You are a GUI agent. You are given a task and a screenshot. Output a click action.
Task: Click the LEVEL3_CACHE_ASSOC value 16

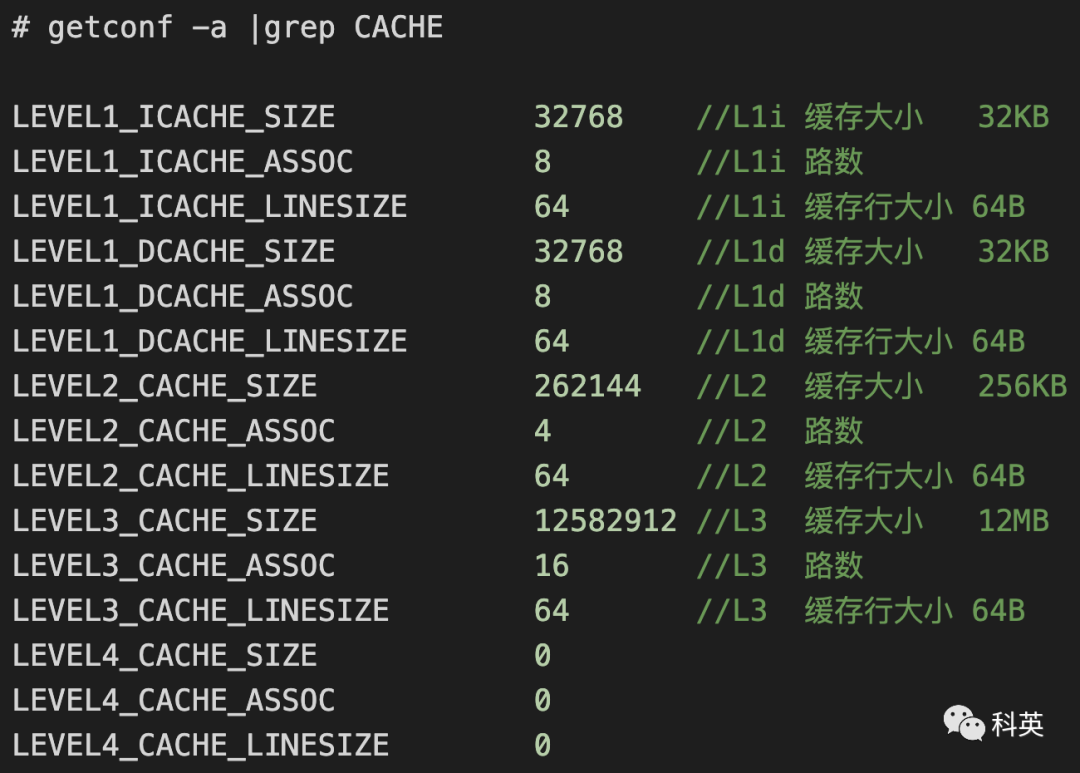click(x=551, y=566)
